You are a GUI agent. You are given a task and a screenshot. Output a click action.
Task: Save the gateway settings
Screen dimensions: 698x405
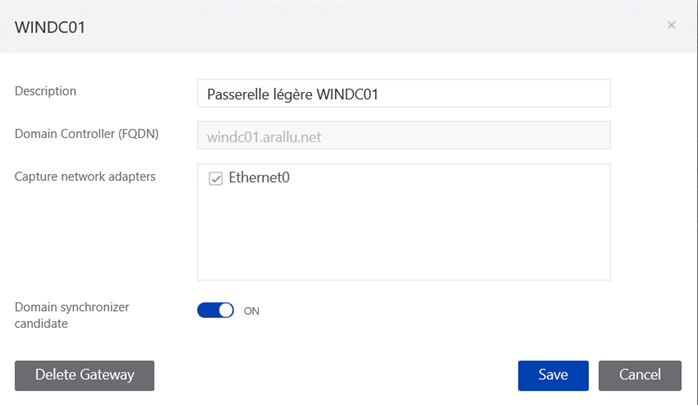(x=553, y=376)
